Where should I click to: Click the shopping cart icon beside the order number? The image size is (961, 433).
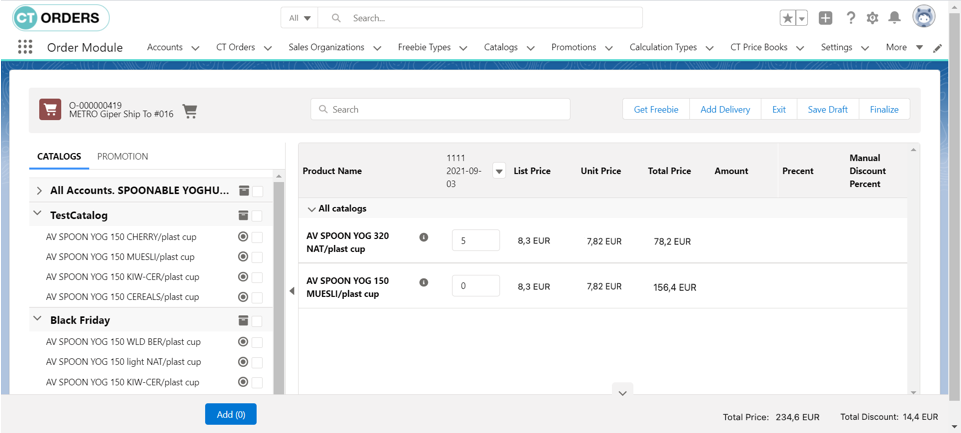click(x=190, y=110)
